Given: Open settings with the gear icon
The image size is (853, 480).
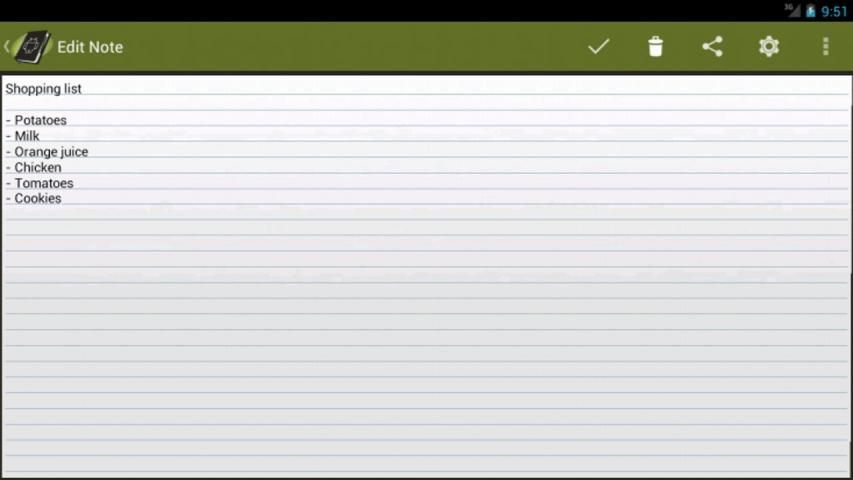Looking at the screenshot, I should click(769, 47).
